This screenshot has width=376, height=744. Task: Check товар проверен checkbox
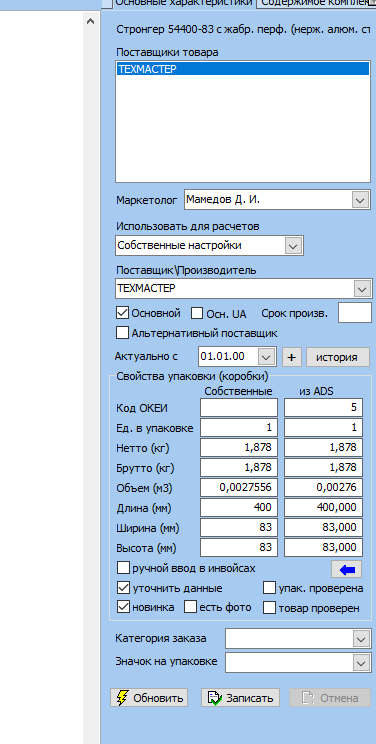270,607
